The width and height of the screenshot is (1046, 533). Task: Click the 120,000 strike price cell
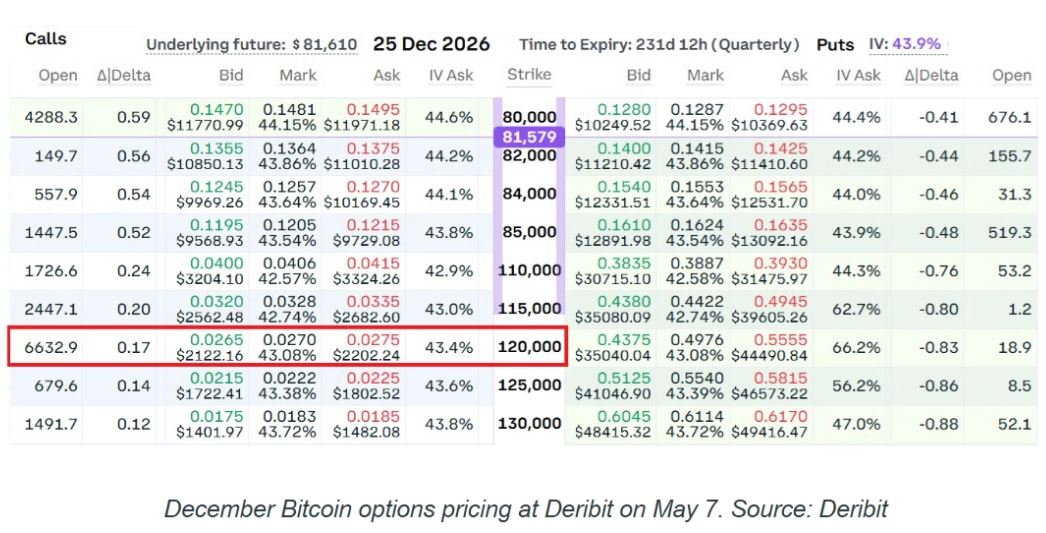pyautogui.click(x=529, y=347)
